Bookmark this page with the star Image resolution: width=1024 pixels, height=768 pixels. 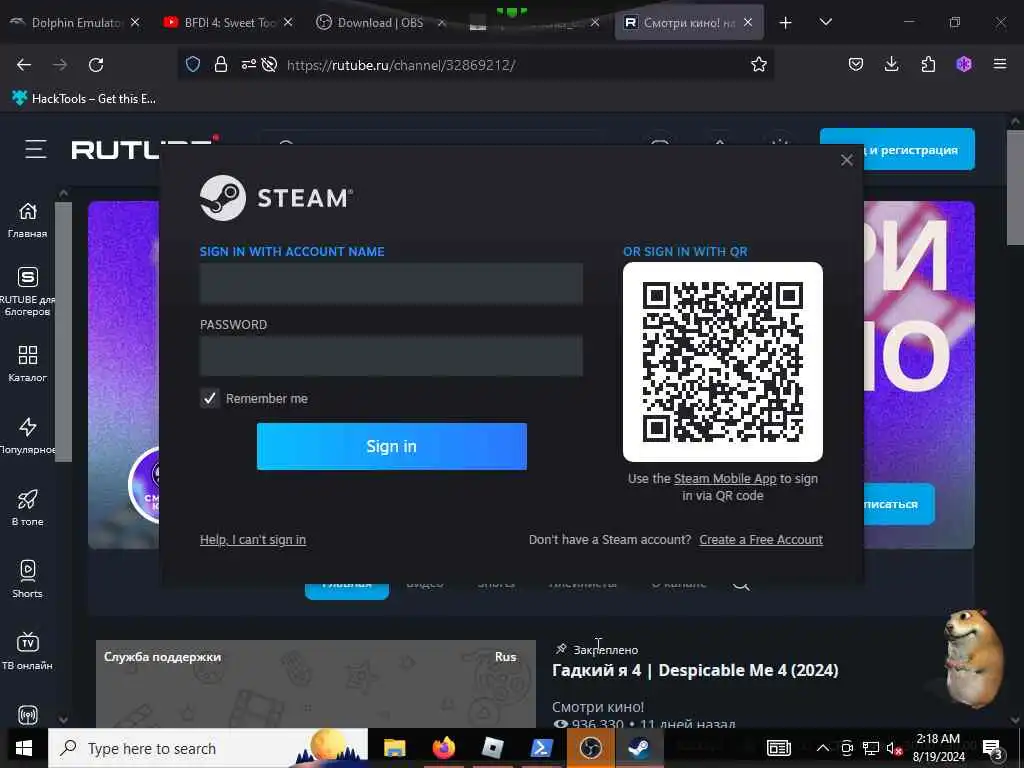(x=758, y=64)
